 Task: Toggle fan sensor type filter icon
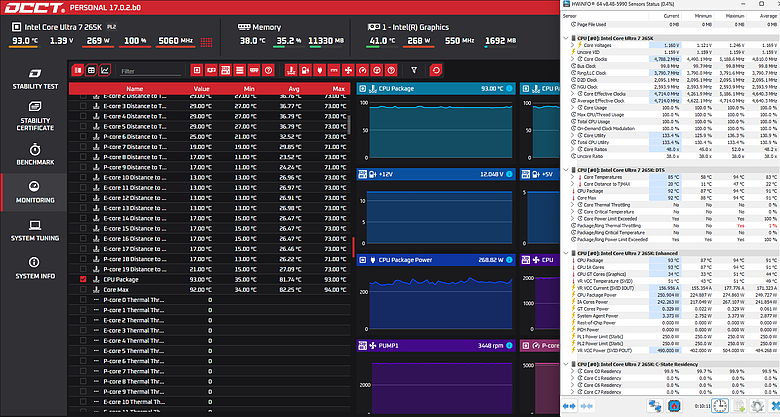pos(348,70)
